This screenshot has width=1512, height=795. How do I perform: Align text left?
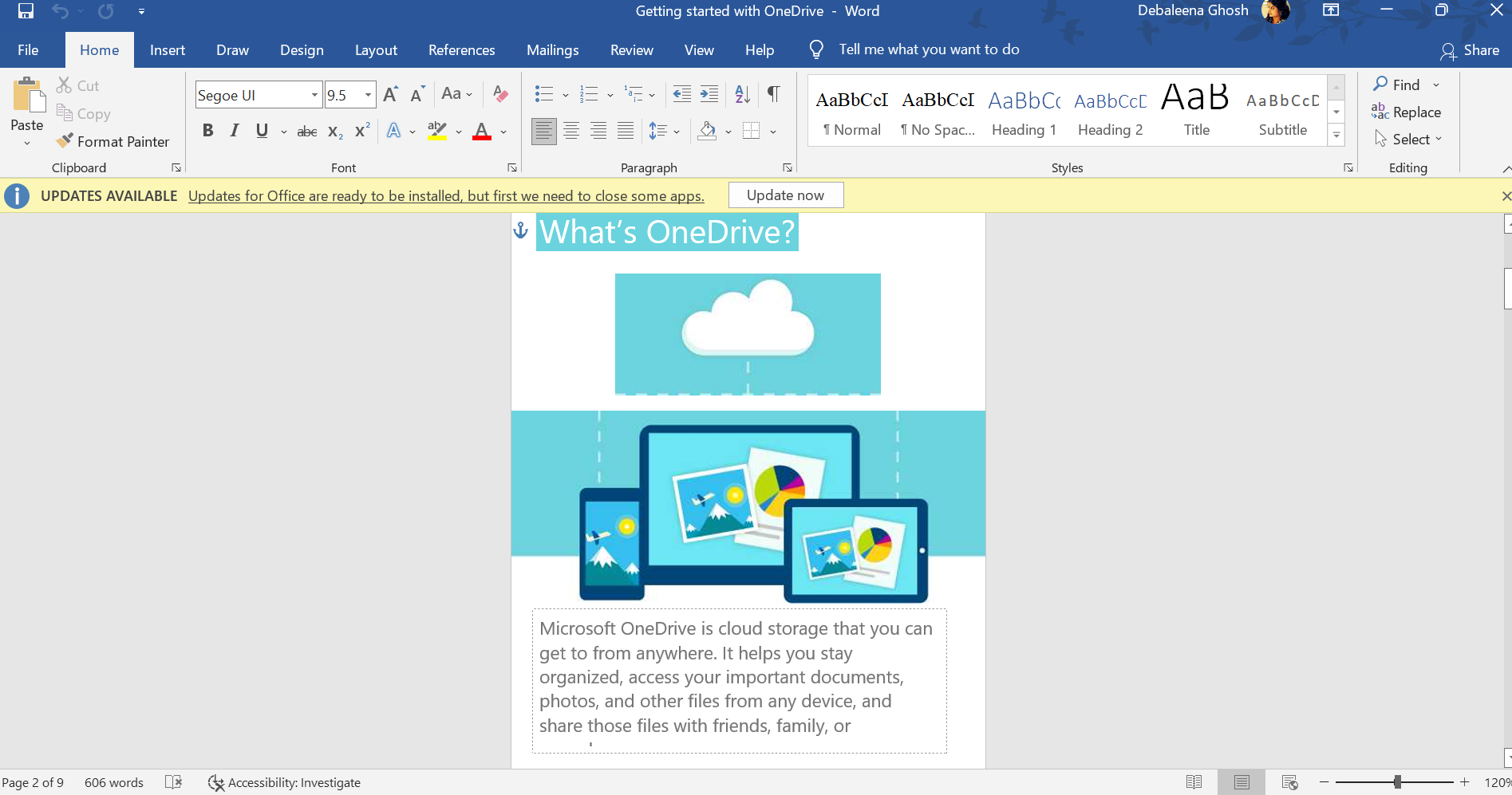pyautogui.click(x=544, y=131)
